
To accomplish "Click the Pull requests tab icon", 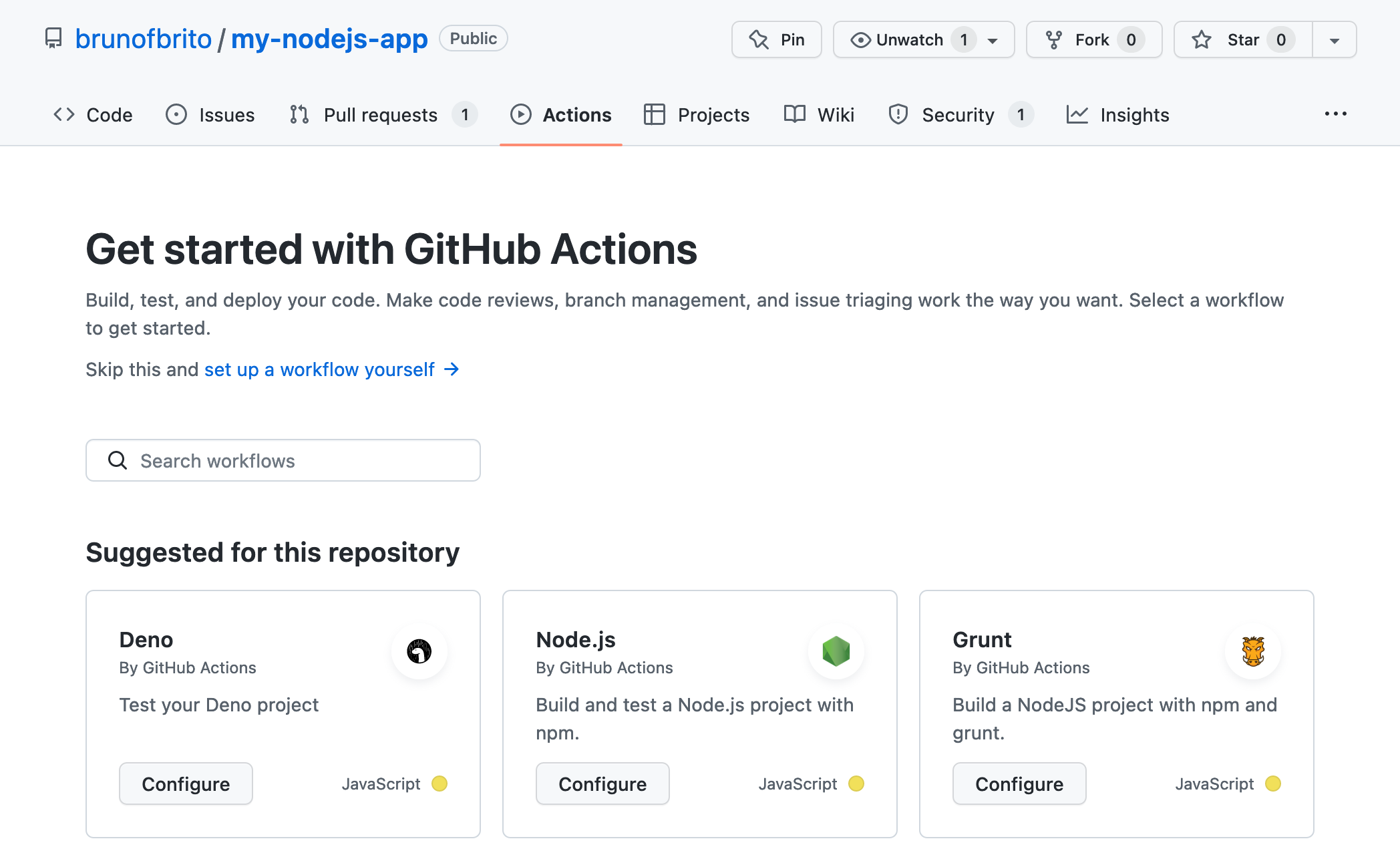I will 300,114.
